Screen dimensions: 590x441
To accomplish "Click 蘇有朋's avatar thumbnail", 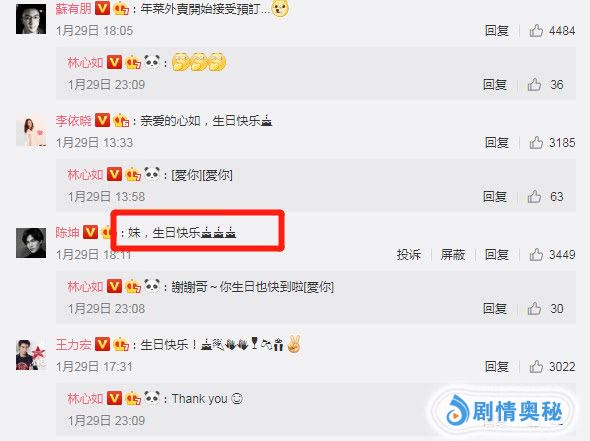I will click(x=31, y=19).
